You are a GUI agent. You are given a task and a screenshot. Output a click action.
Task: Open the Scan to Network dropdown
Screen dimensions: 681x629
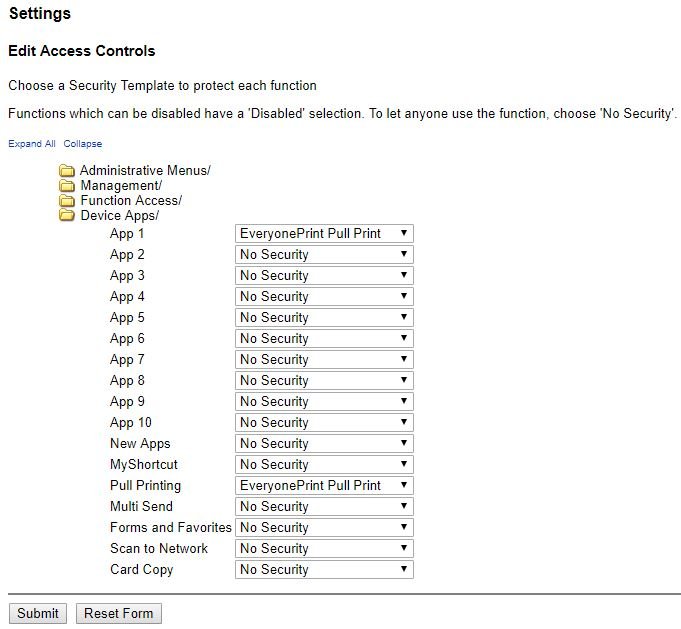tap(324, 549)
